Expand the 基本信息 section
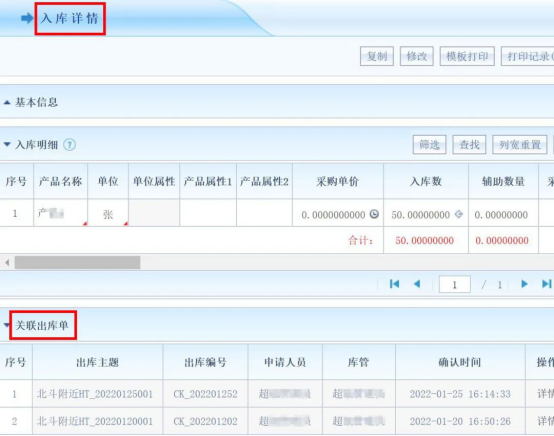Viewport: 554px width, 436px height. [7, 103]
